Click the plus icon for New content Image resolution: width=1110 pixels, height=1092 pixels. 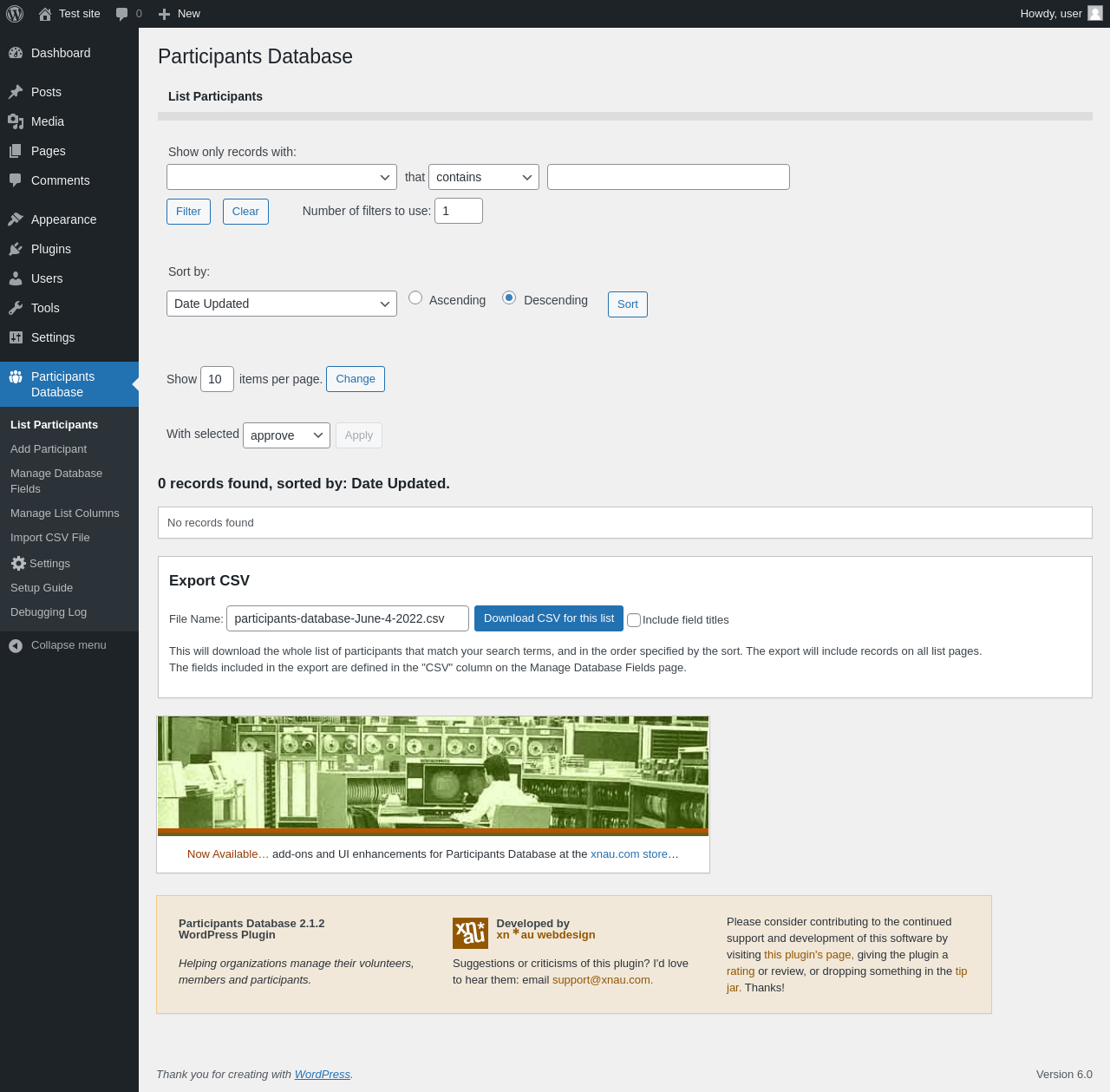pyautogui.click(x=164, y=14)
